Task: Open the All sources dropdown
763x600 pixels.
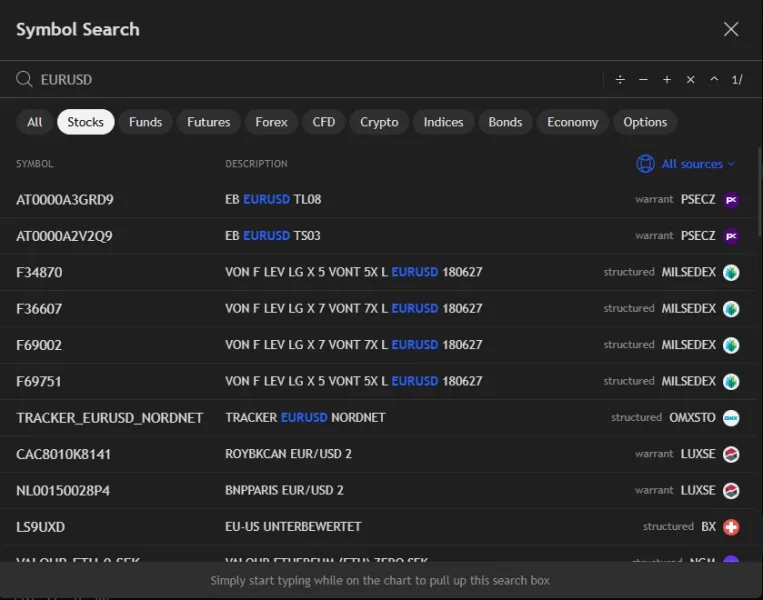Action: click(697, 164)
